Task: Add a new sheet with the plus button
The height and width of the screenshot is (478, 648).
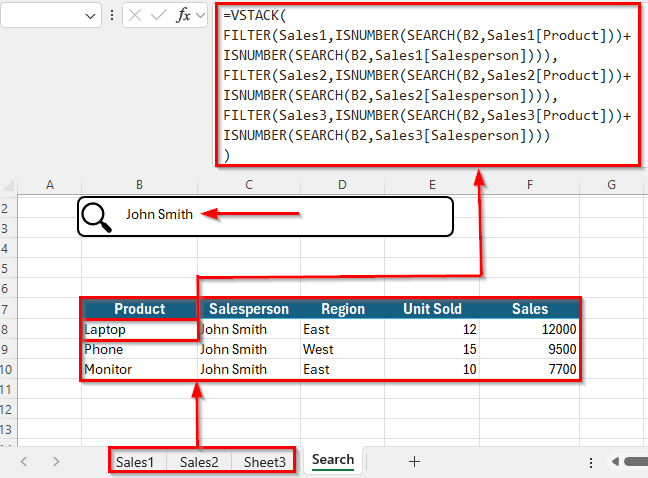Action: 414,461
